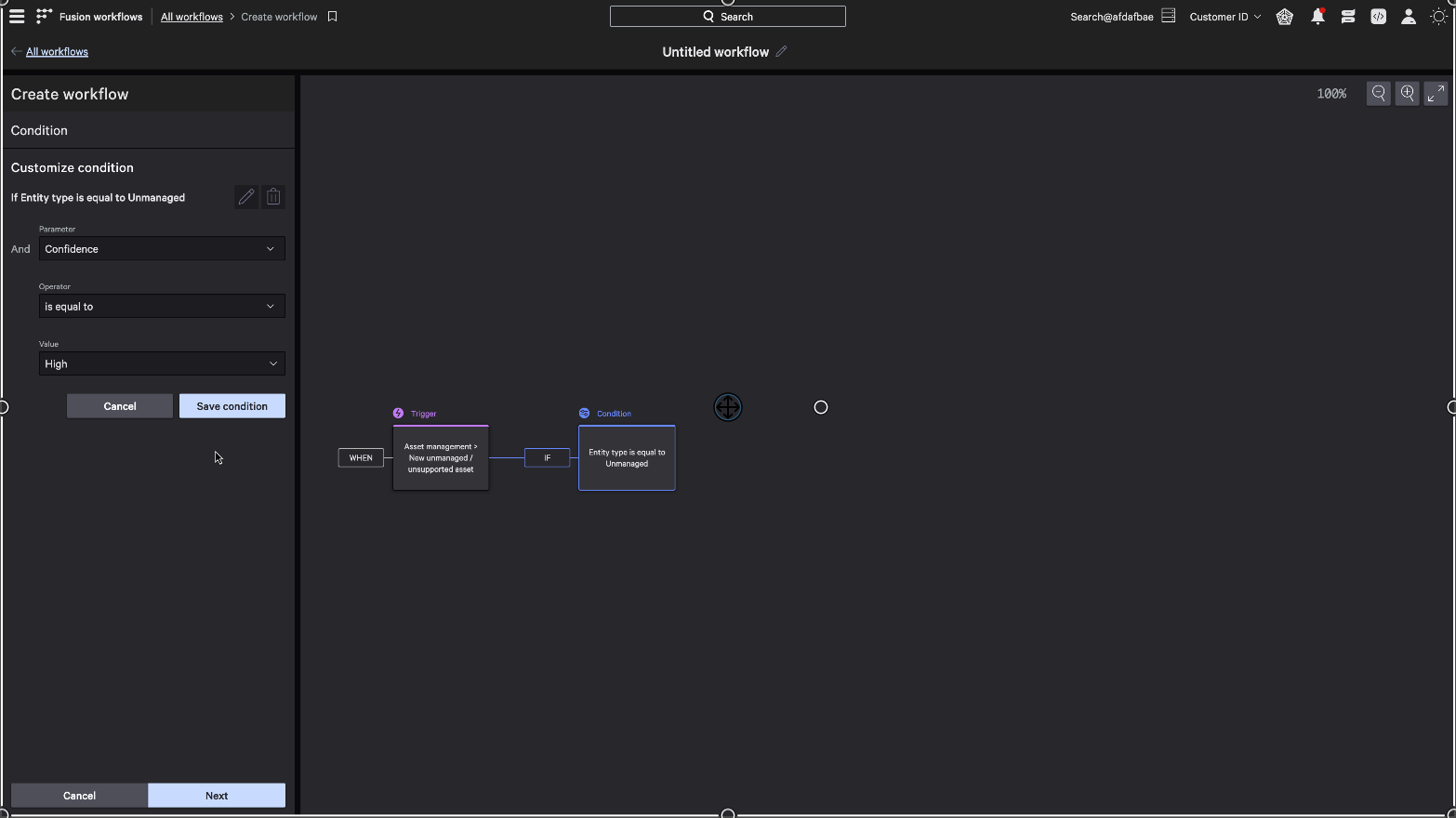Click the Next button
The image size is (1456, 818).
click(x=217, y=796)
